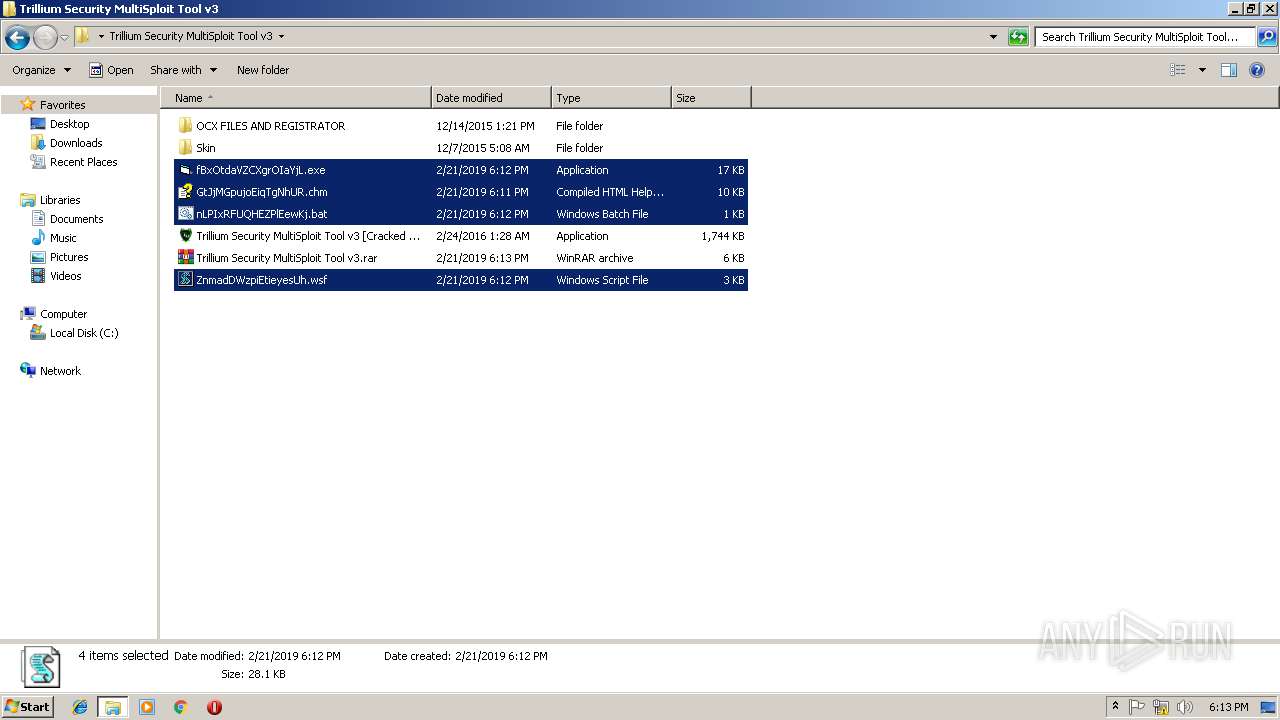1280x720 pixels.
Task: Click the search magnifier icon
Action: pos(1266,37)
